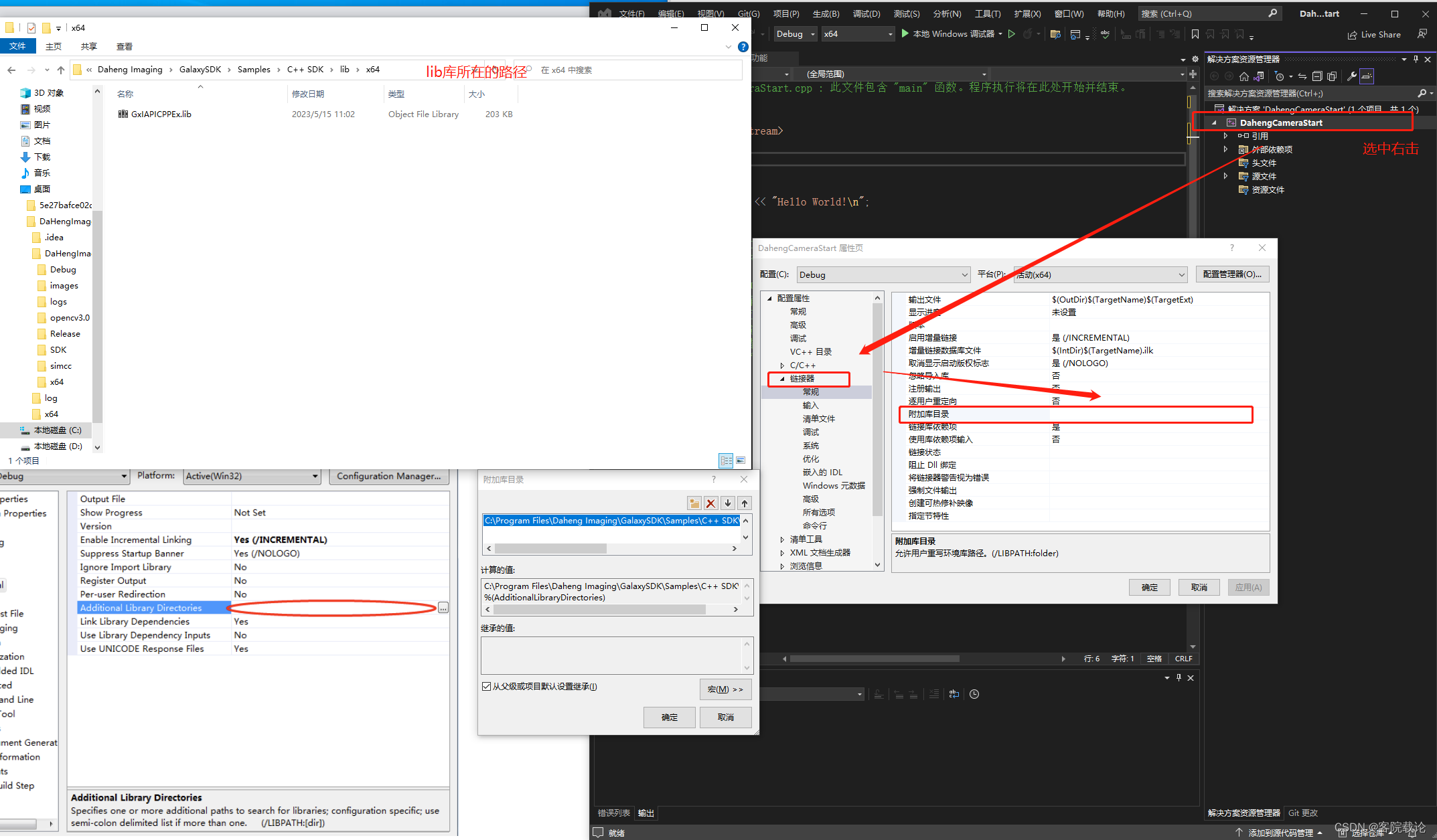Move library path up with arrow icon
The image size is (1437, 840).
(x=745, y=503)
